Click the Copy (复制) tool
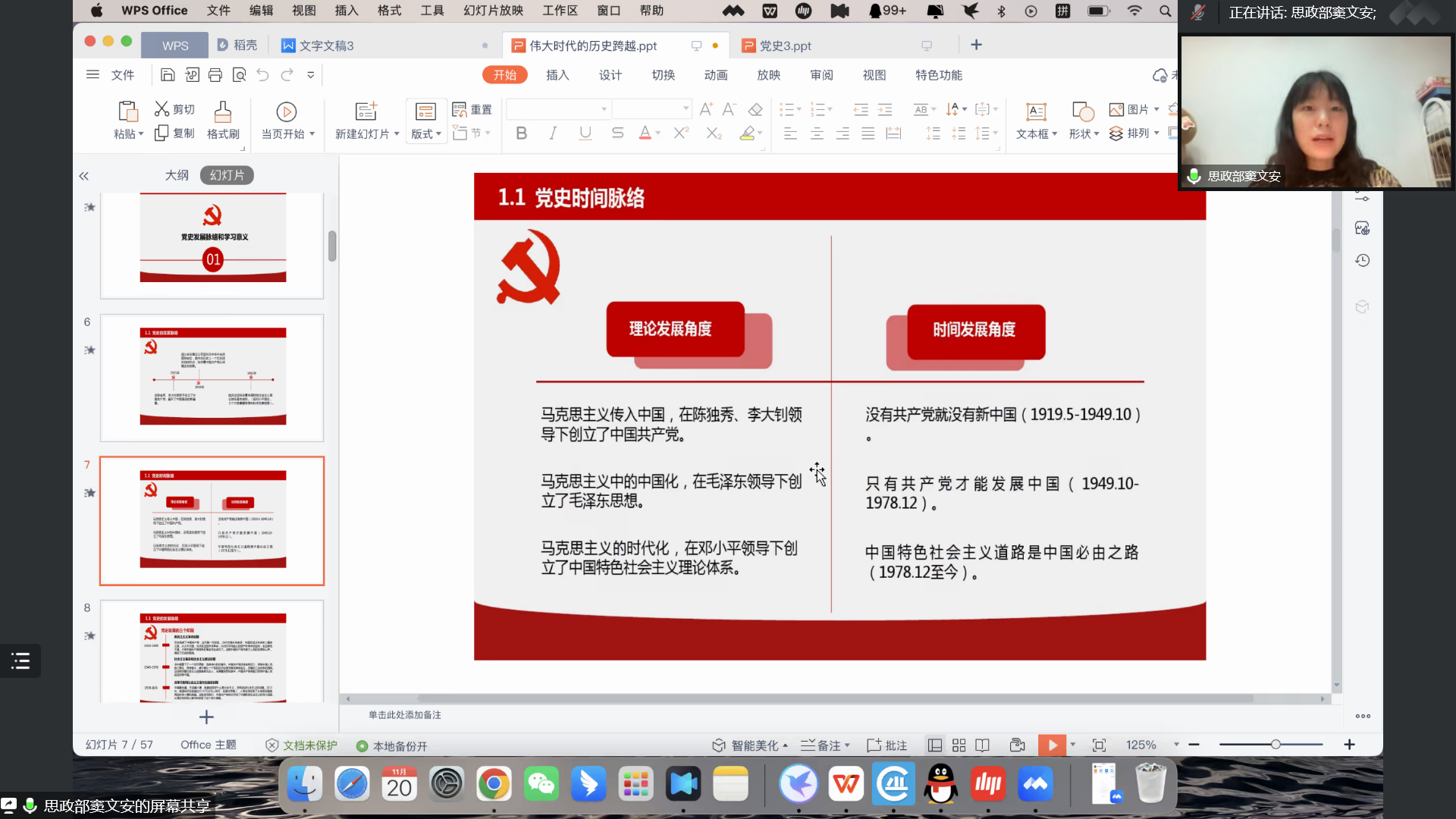Image resolution: width=1456 pixels, height=819 pixels. pyautogui.click(x=174, y=133)
